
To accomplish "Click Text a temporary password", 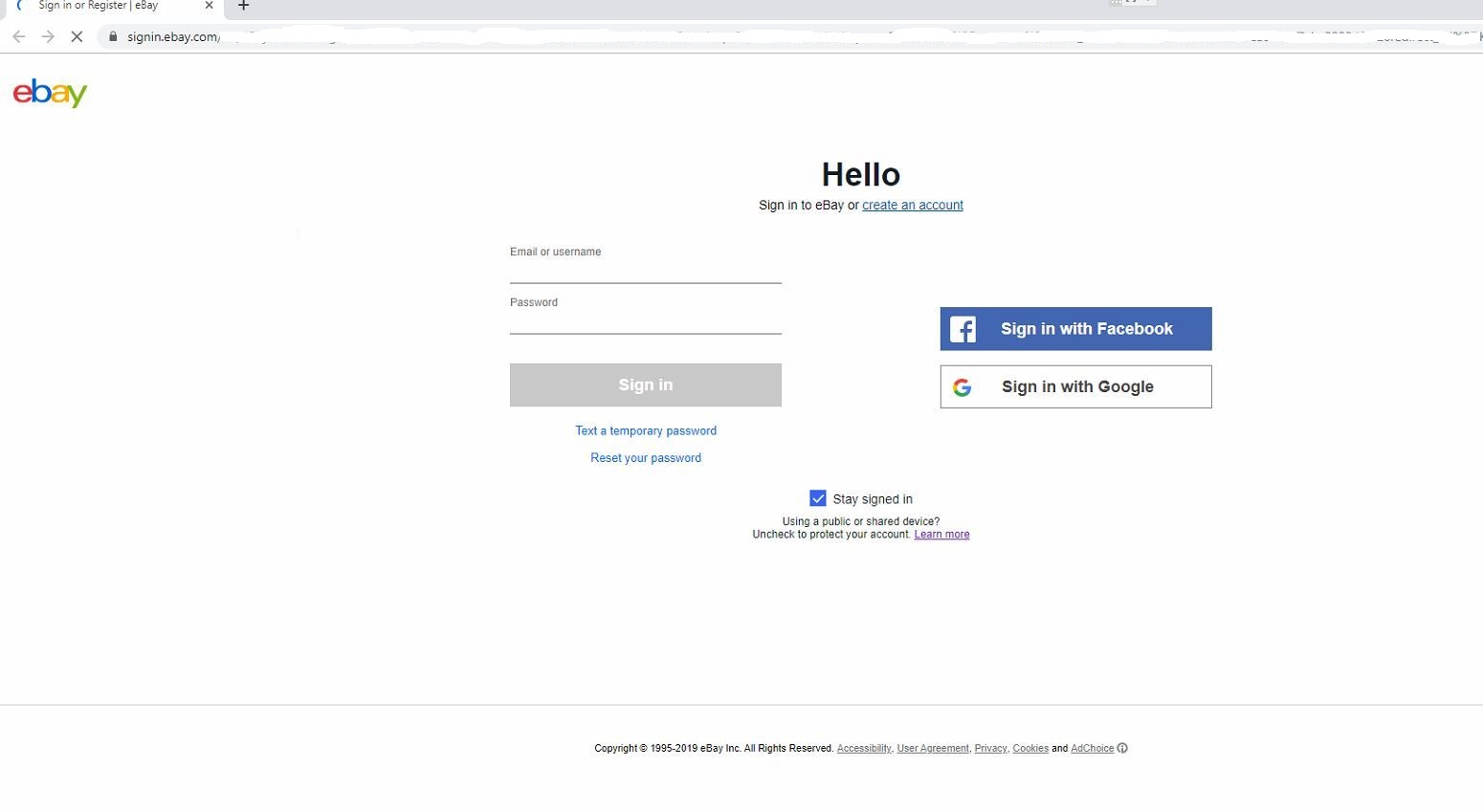I will (645, 430).
